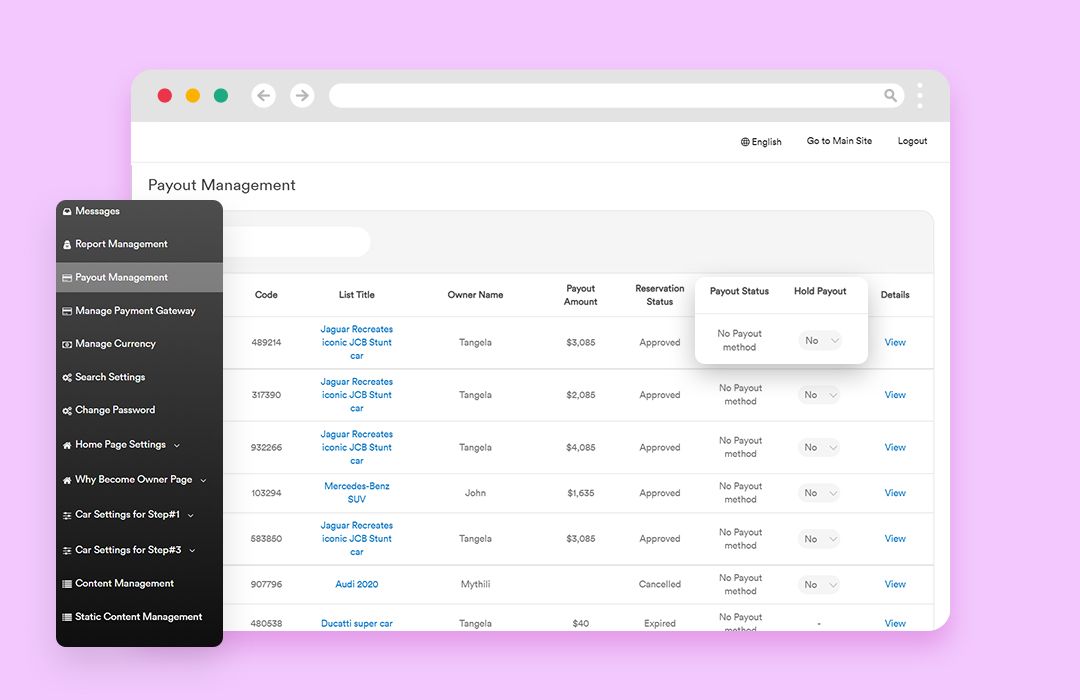The width and height of the screenshot is (1080, 700).
Task: Click the Why Become Owner Page icon
Action: click(x=67, y=480)
